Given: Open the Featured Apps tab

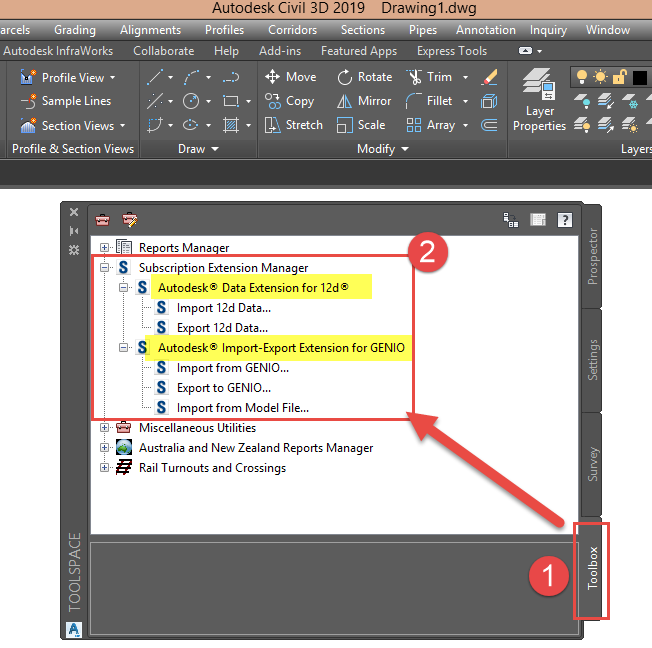Looking at the screenshot, I should (x=359, y=51).
